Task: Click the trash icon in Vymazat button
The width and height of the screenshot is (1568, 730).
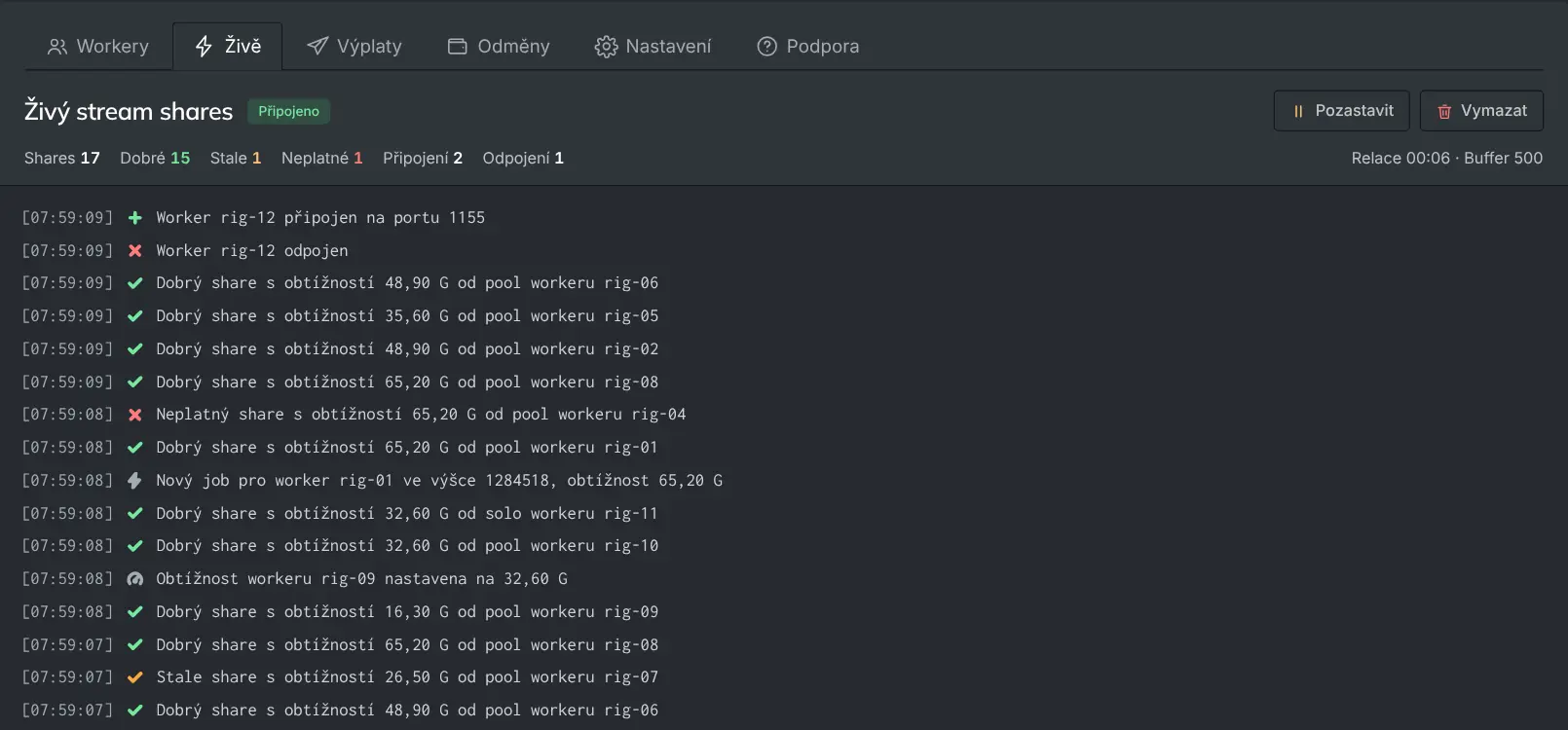Action: [x=1444, y=111]
